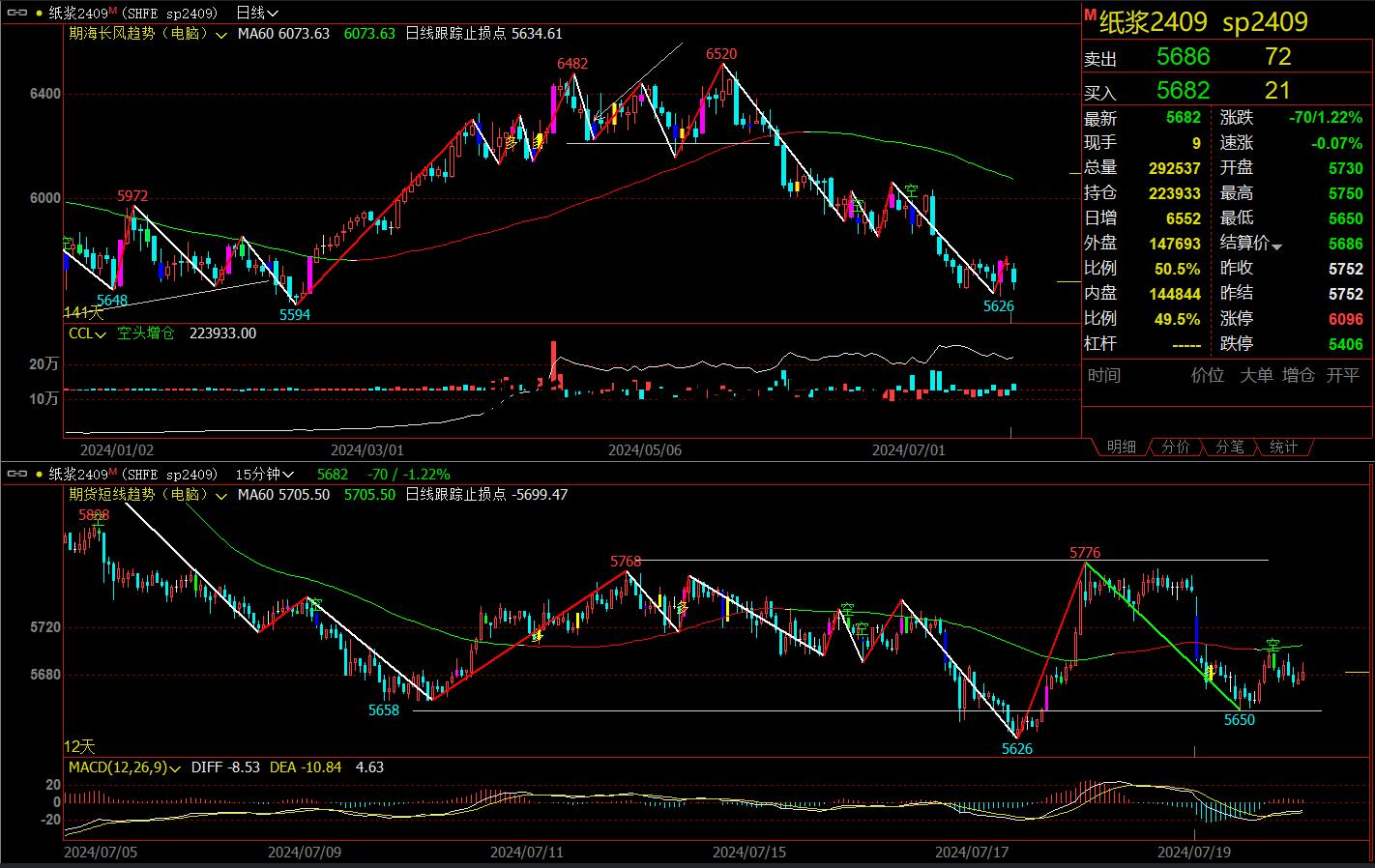Expand the 期海长风趋势 indicator dropdown
Viewport: 1375px width, 868px height.
point(221,35)
